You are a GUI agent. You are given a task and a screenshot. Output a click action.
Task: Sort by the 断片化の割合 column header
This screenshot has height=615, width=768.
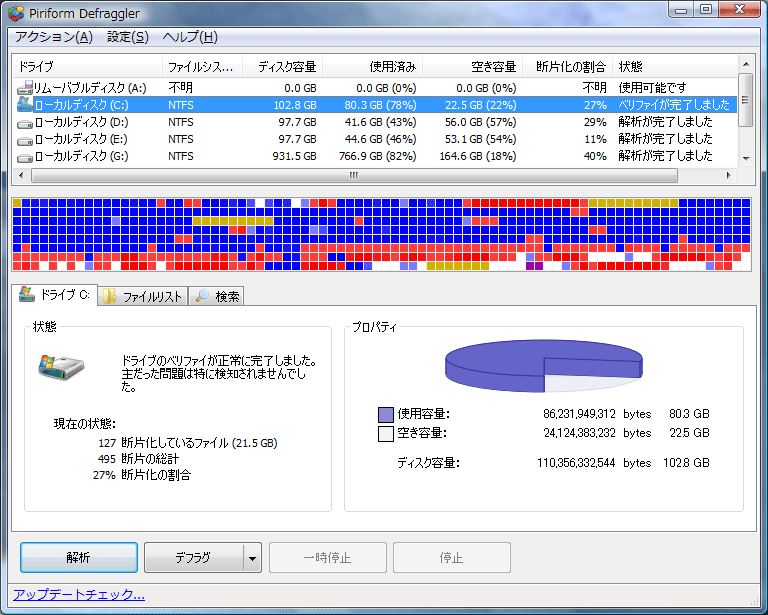coord(568,66)
